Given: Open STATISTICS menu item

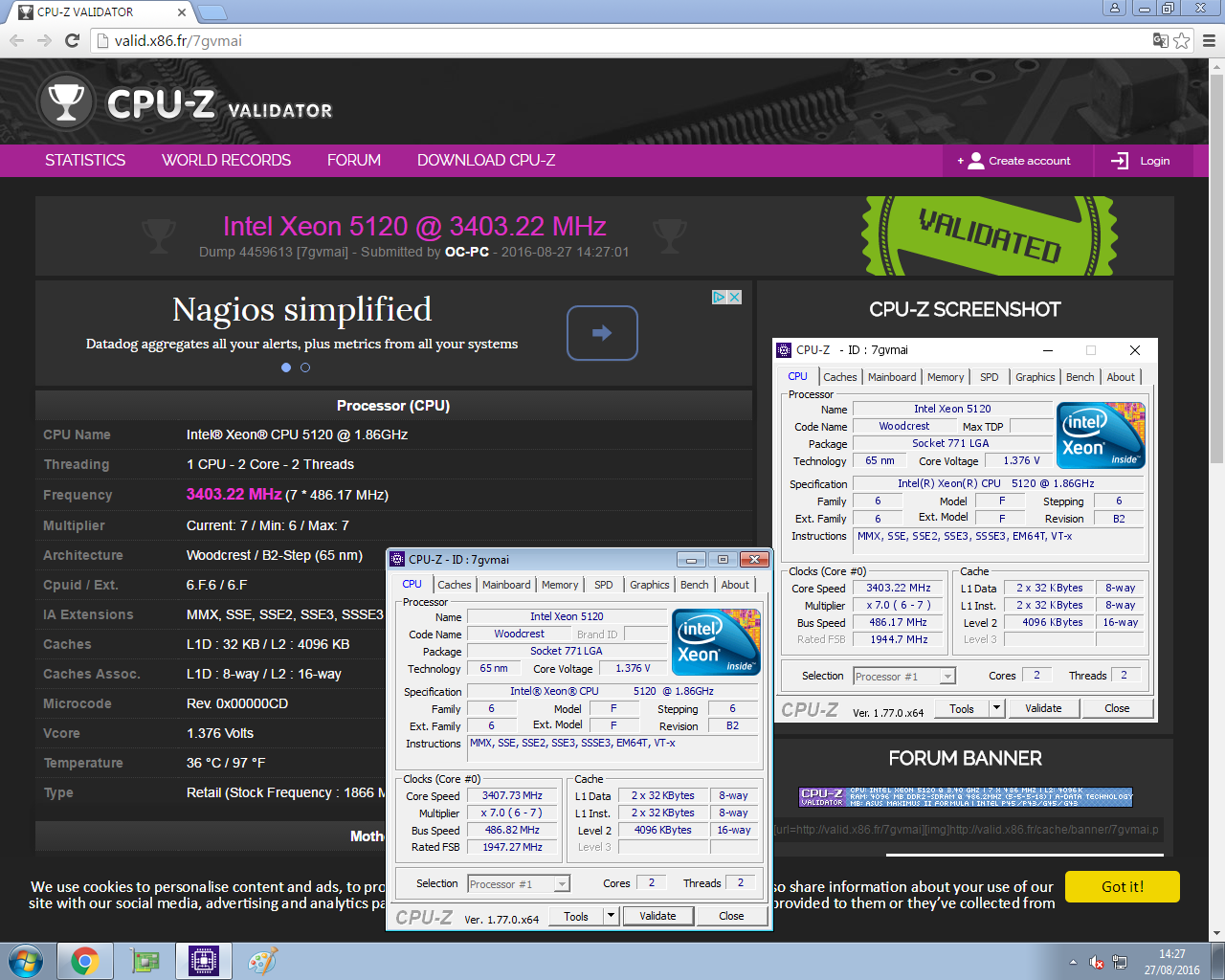Looking at the screenshot, I should (85, 161).
